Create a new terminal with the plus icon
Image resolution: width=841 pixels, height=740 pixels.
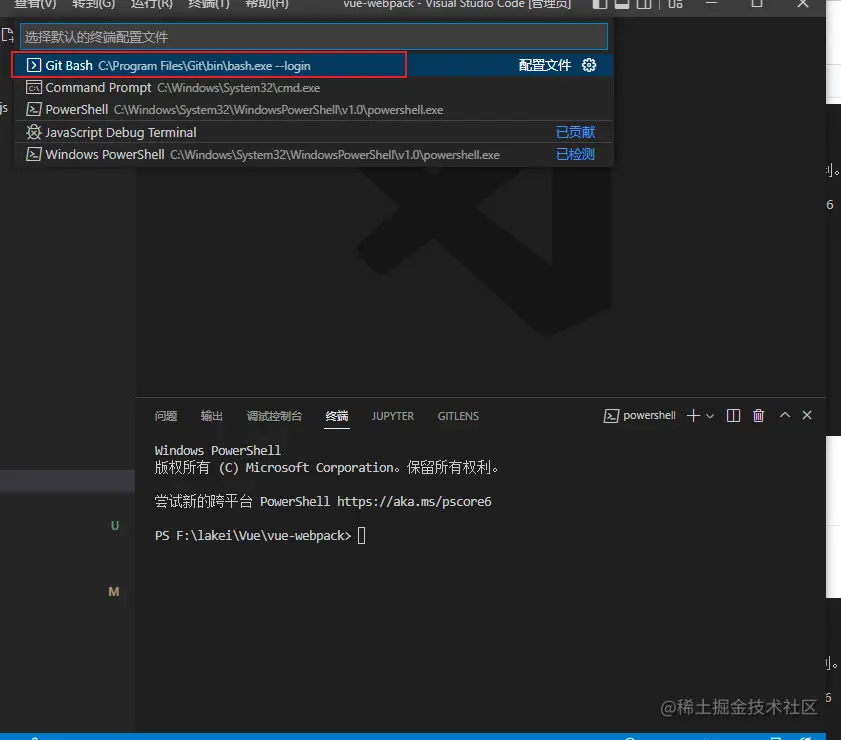pos(692,415)
